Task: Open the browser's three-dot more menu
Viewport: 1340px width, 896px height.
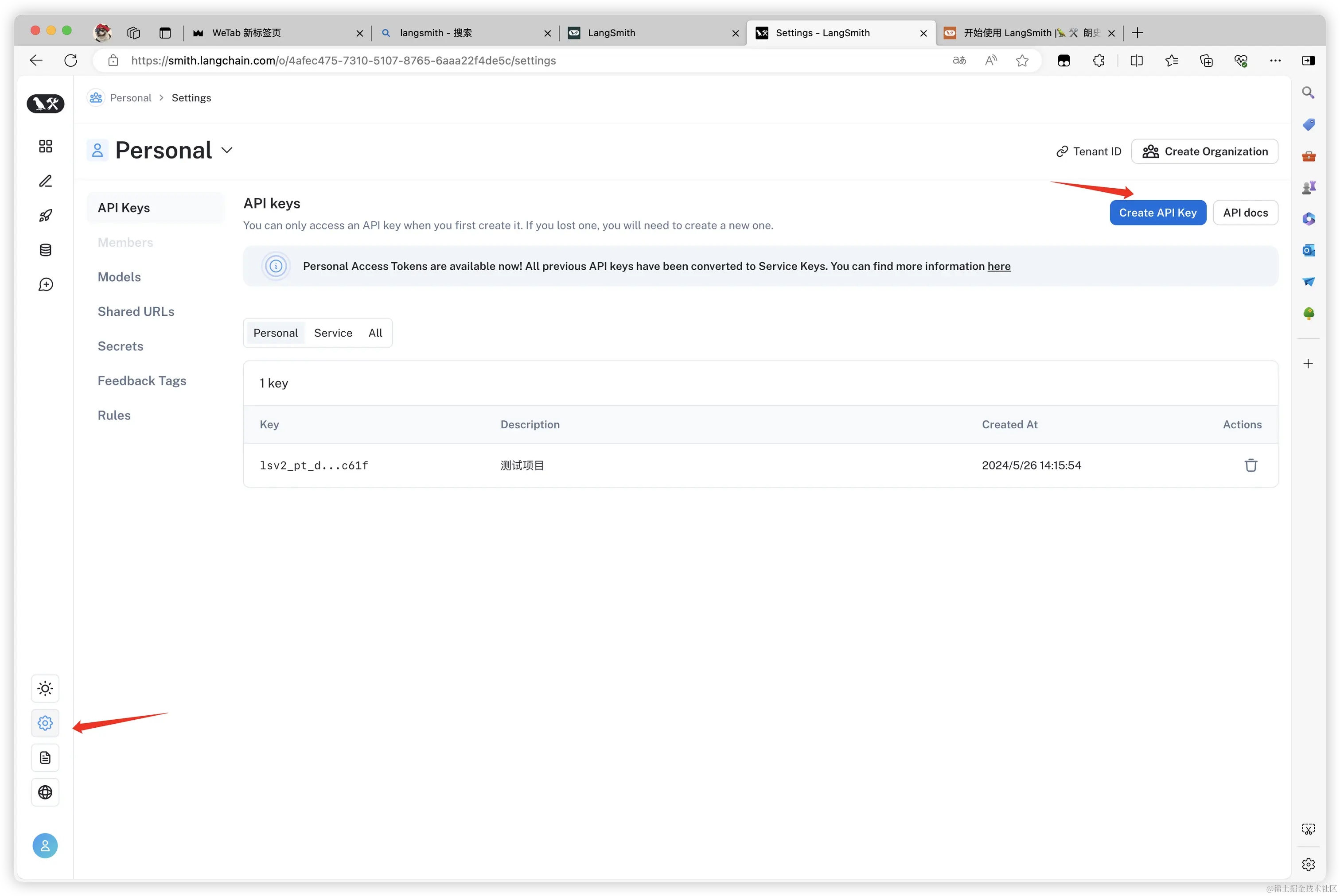Action: (x=1275, y=61)
